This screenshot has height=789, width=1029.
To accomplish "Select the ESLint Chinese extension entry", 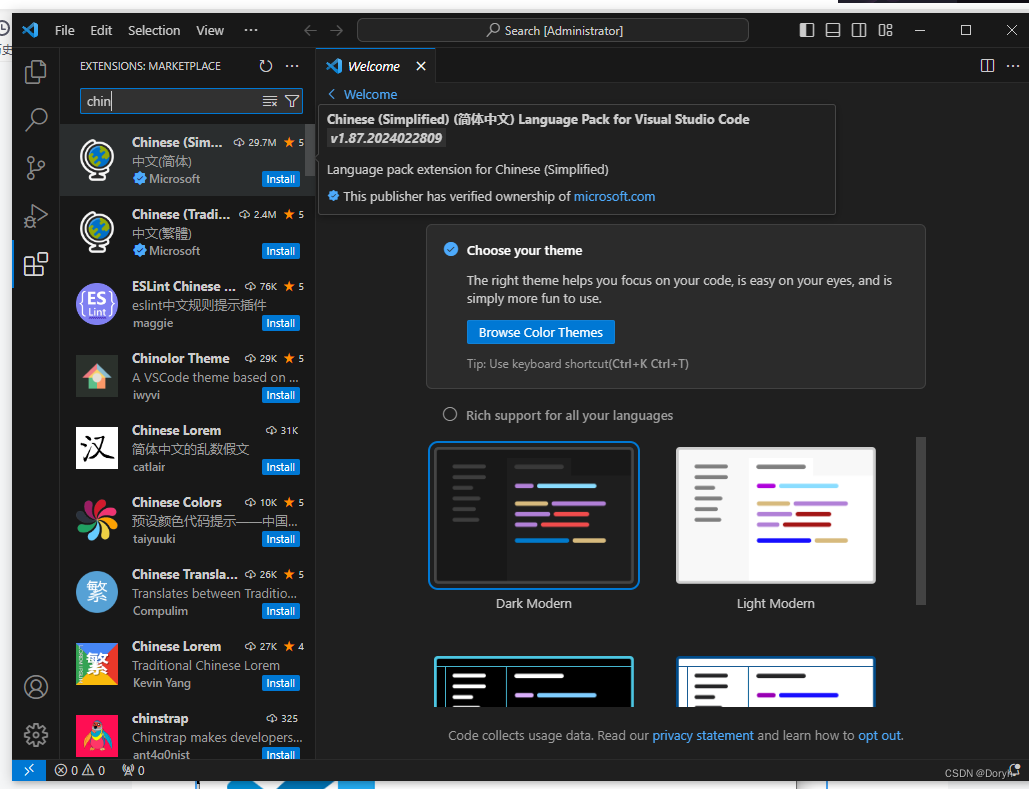I will tap(187, 305).
